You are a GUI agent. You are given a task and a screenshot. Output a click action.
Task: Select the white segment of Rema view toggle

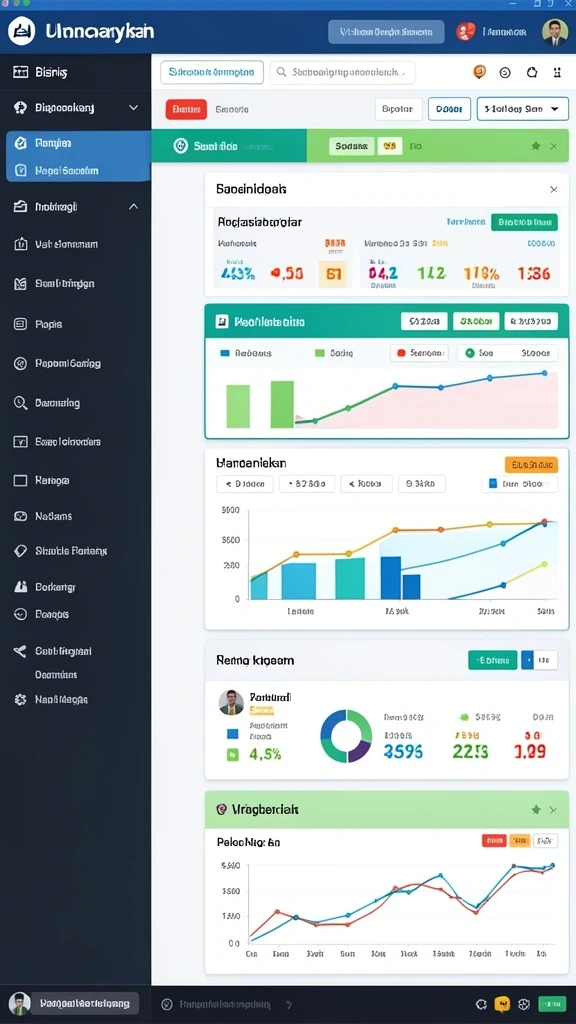coord(545,660)
